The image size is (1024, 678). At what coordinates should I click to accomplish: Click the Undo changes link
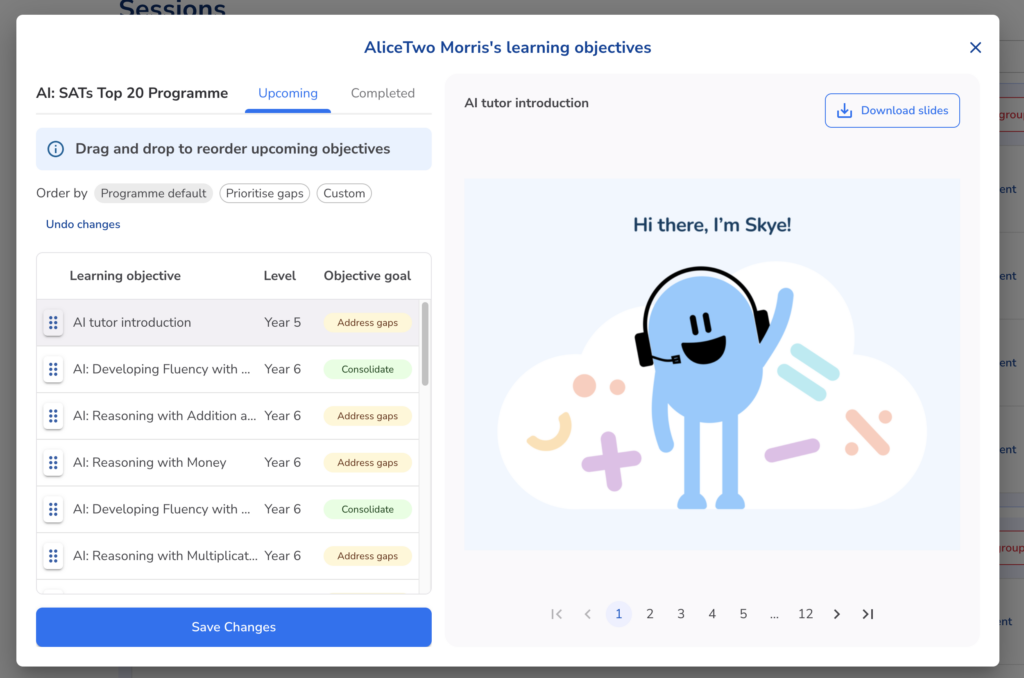pos(83,224)
